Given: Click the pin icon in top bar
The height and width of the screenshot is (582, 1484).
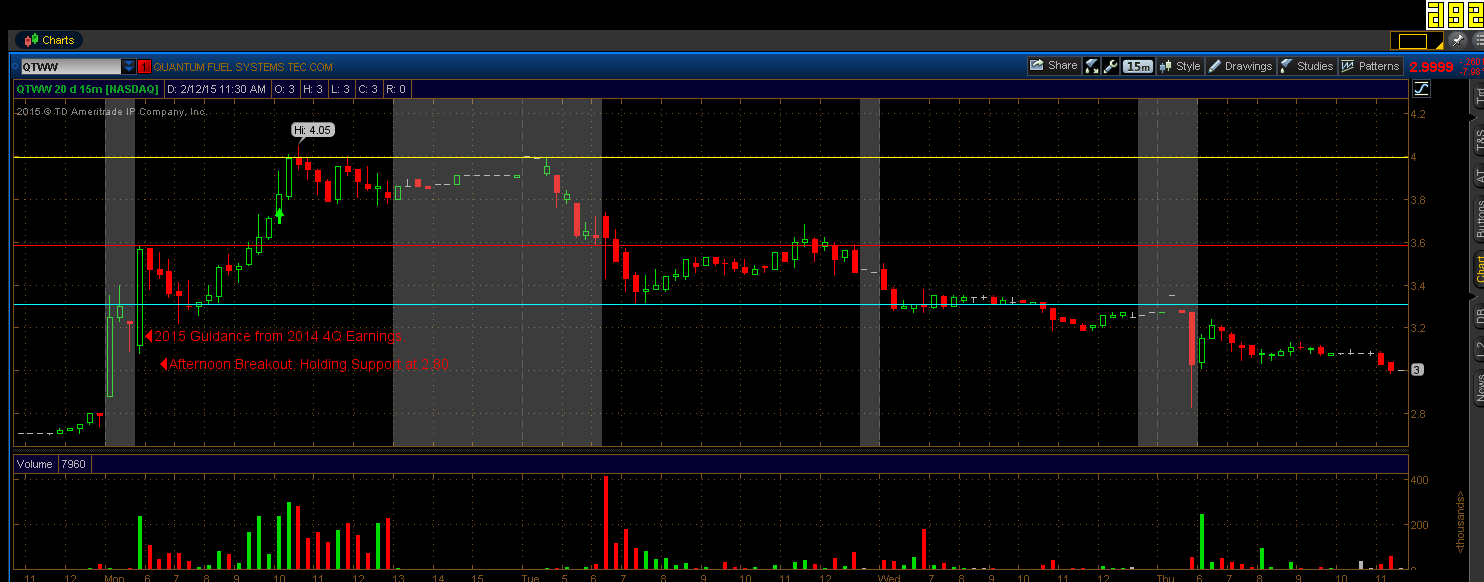Looking at the screenshot, I should click(x=1458, y=40).
